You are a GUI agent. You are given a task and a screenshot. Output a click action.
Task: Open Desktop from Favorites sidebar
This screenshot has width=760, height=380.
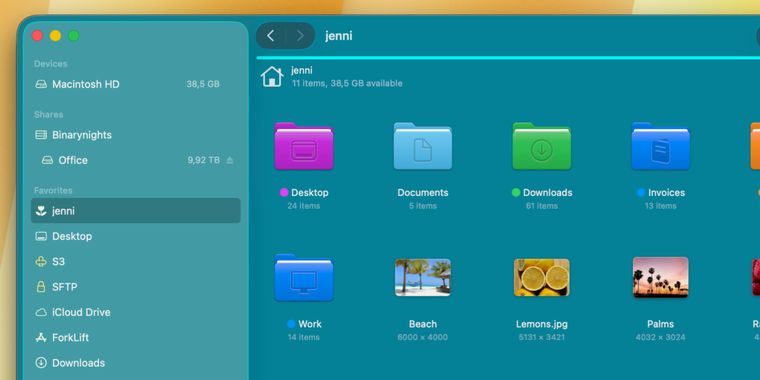136,237
